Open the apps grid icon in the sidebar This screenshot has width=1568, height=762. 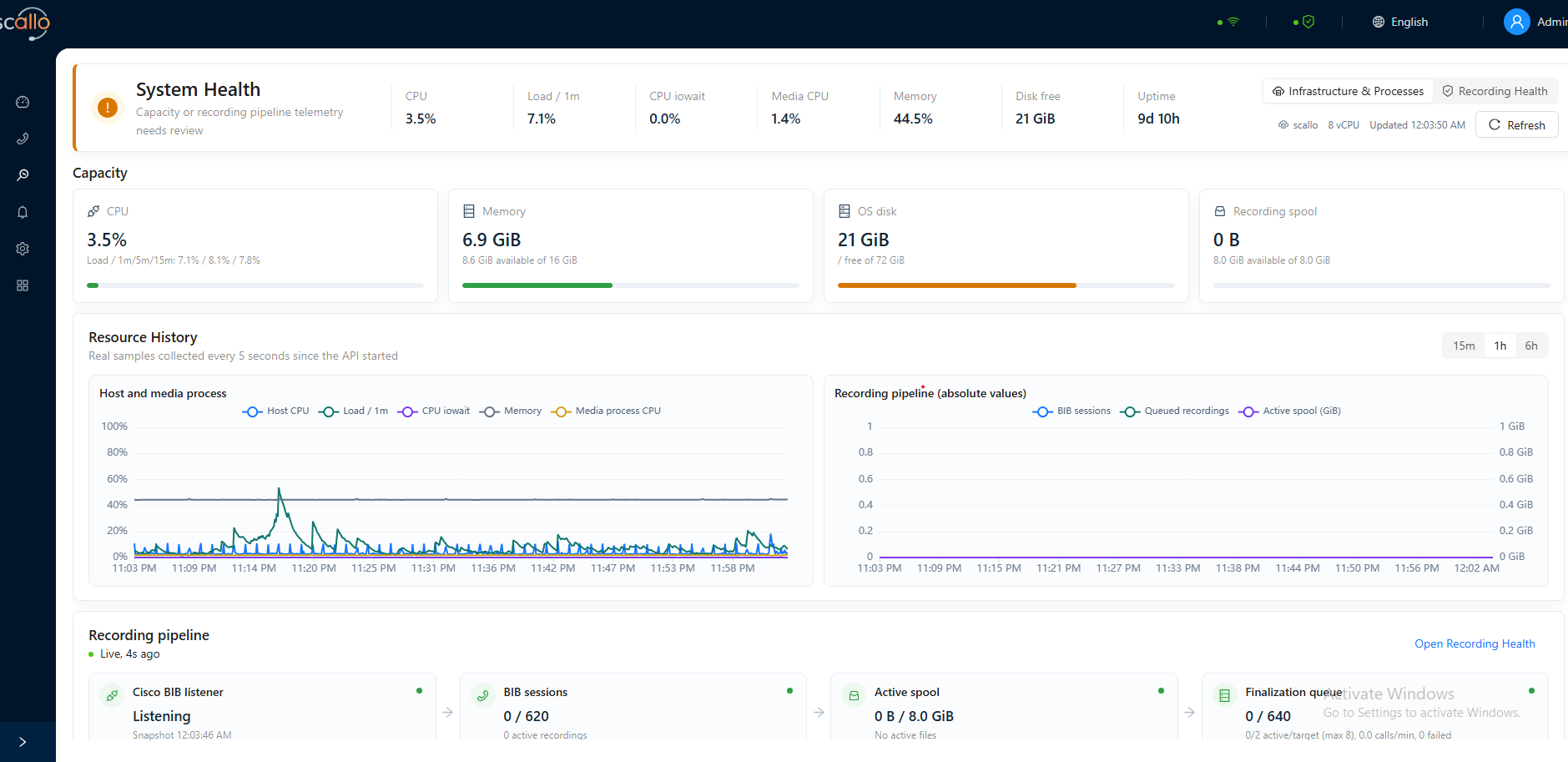[x=23, y=285]
